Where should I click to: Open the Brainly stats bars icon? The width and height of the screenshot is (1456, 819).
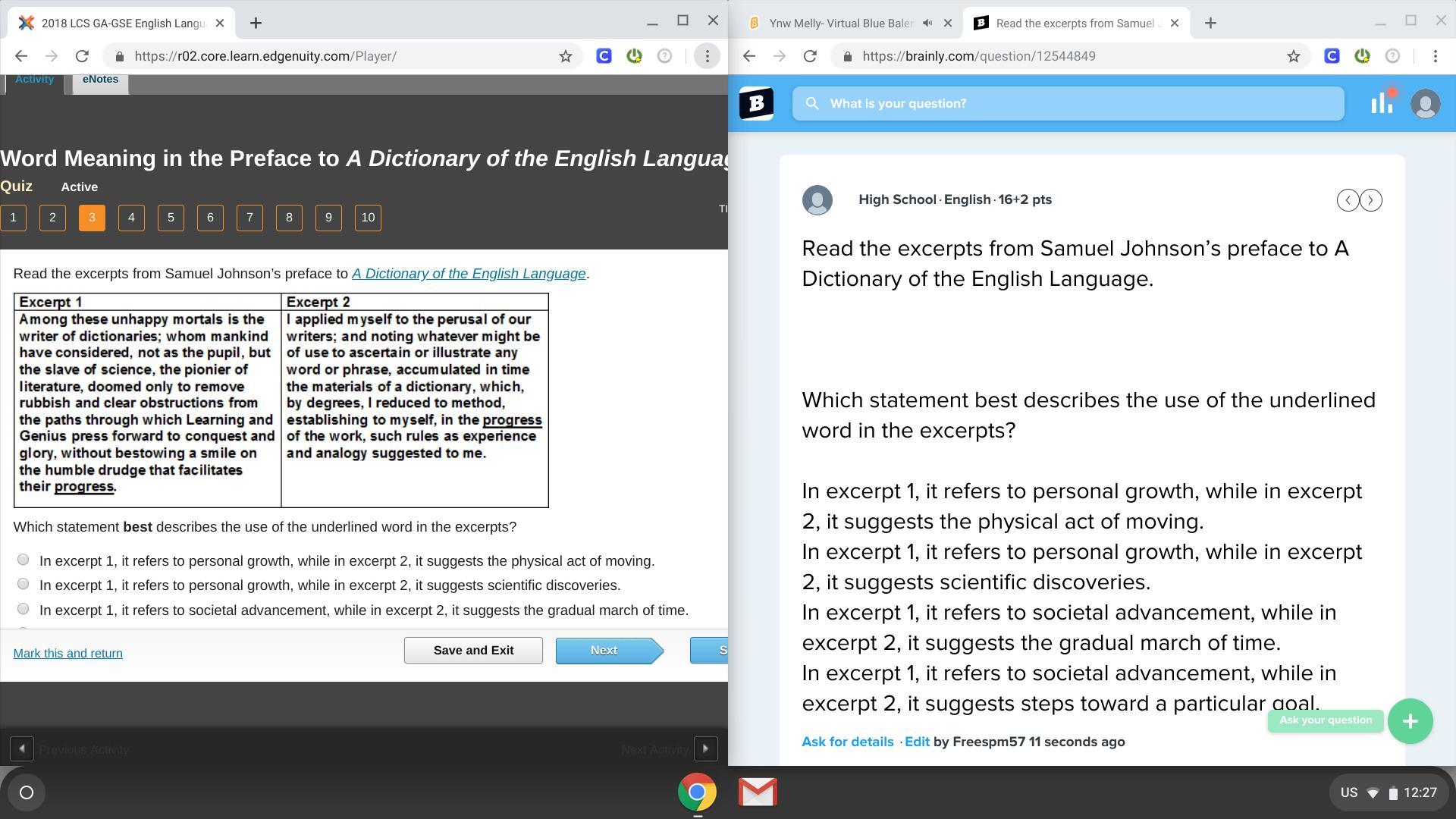[x=1382, y=103]
